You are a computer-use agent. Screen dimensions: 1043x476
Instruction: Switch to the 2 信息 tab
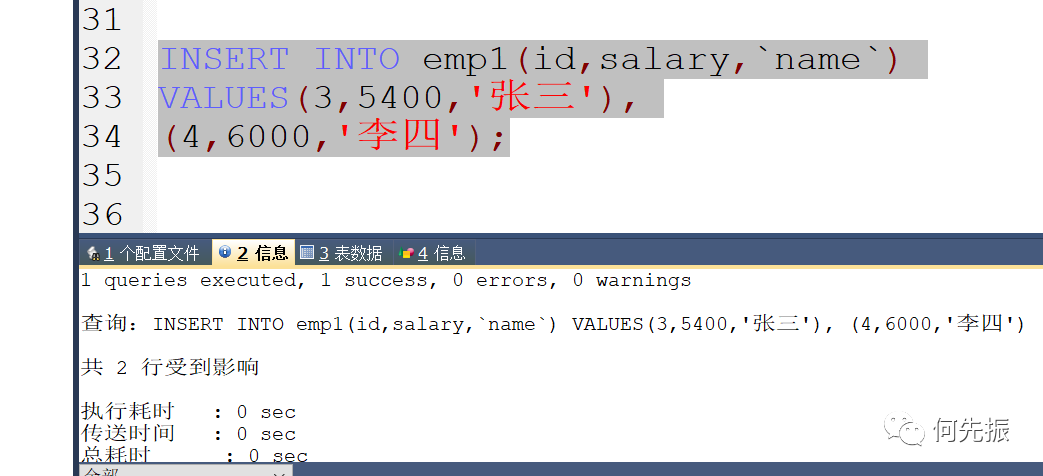click(253, 253)
